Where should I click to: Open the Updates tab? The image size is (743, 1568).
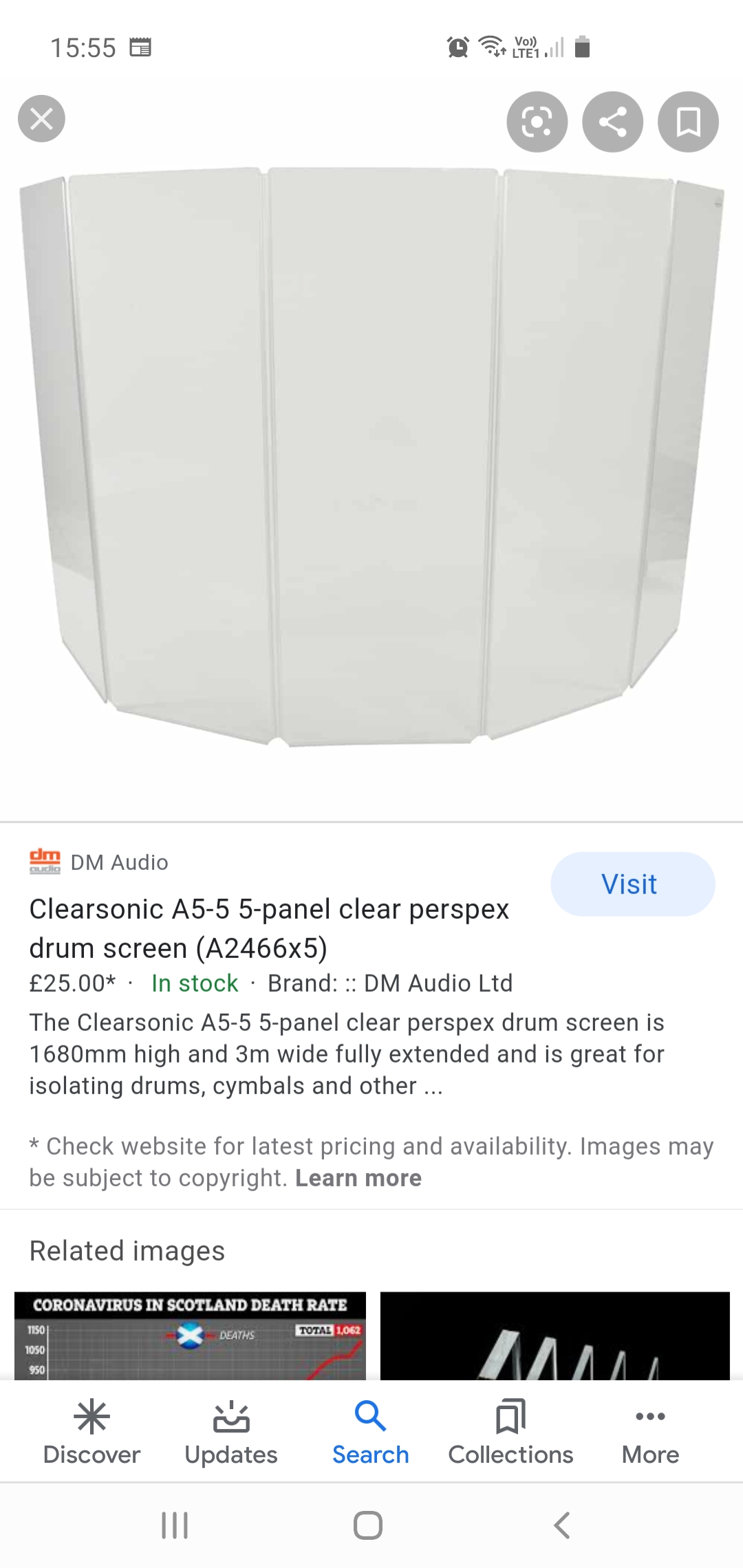[x=231, y=1432]
